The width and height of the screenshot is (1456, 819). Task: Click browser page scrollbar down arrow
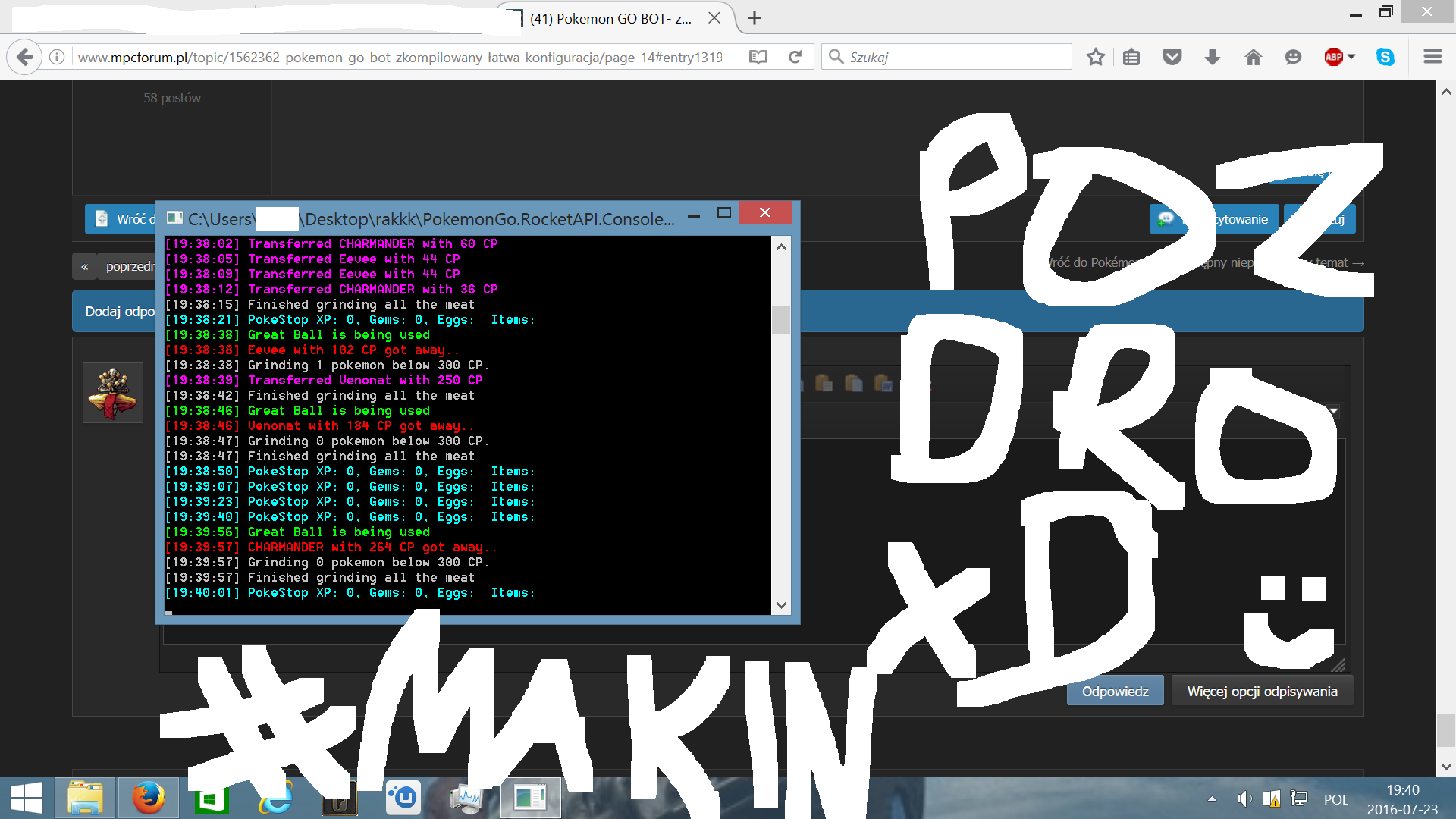(1446, 767)
